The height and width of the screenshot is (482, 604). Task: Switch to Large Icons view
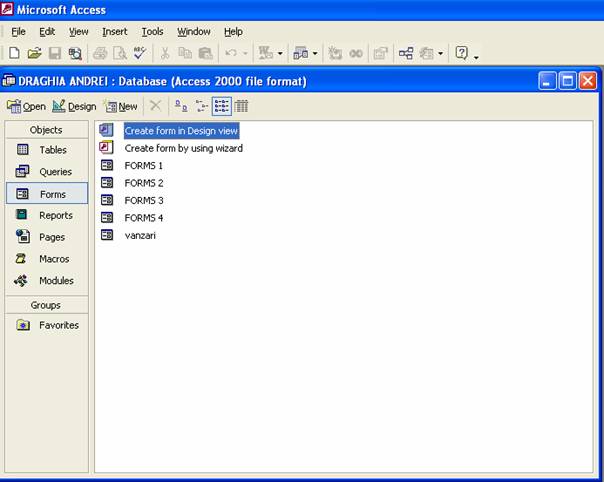tap(181, 106)
